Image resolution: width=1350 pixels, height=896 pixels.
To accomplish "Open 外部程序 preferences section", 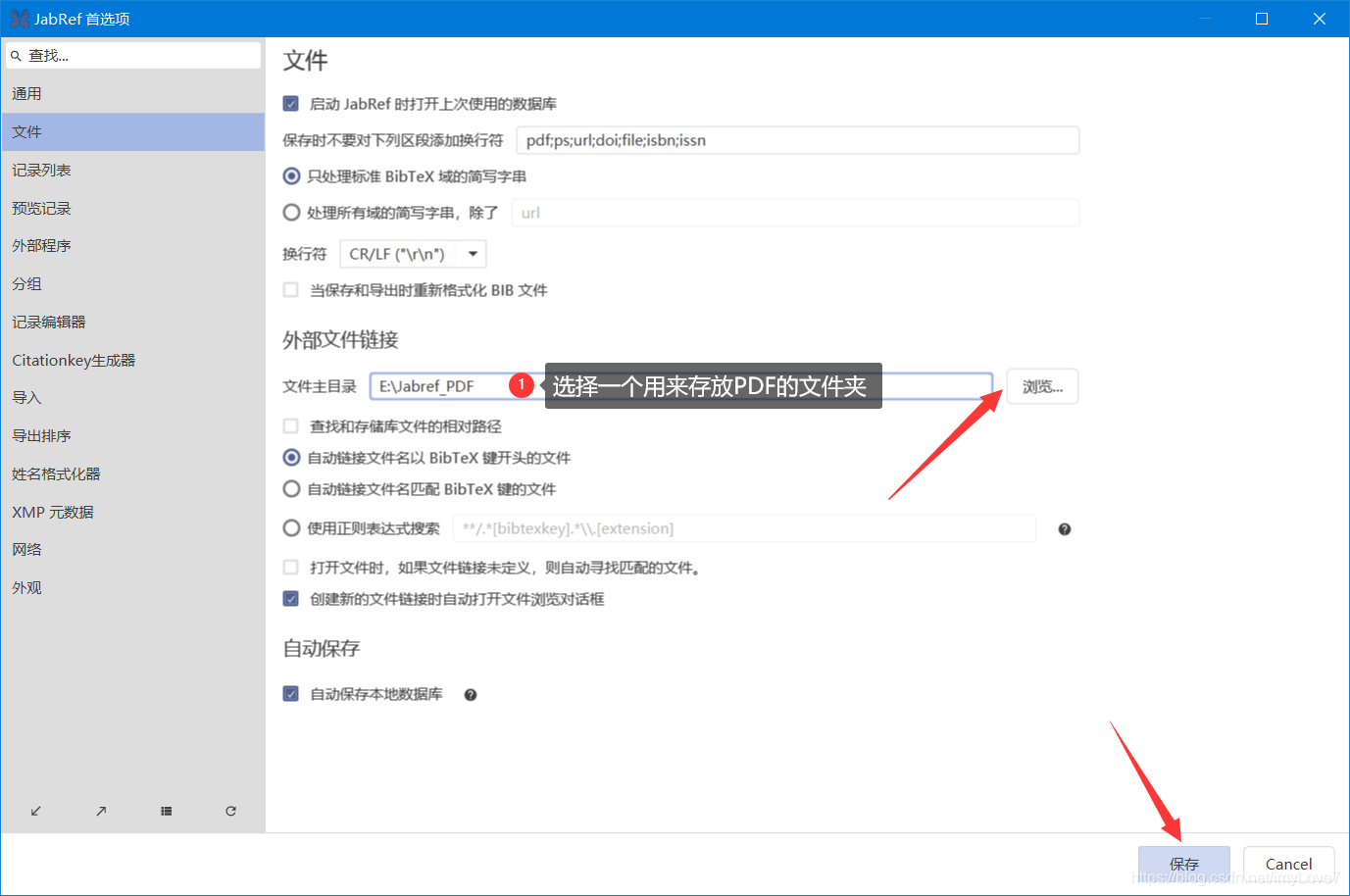I will point(132,245).
